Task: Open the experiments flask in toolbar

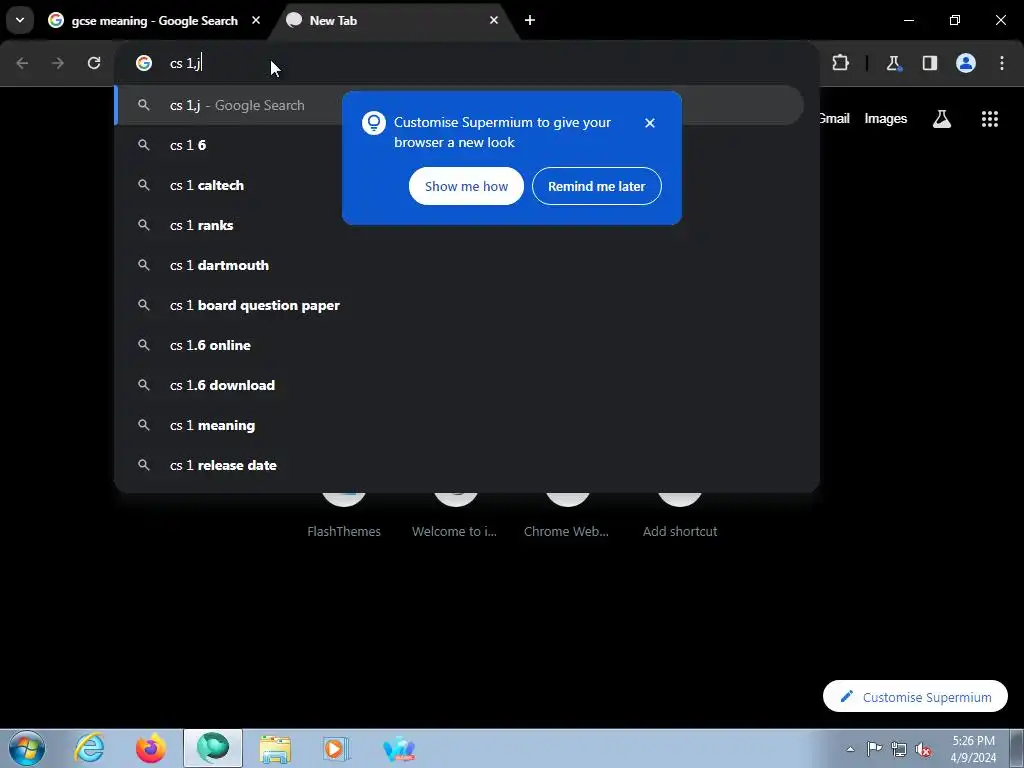Action: (893, 63)
